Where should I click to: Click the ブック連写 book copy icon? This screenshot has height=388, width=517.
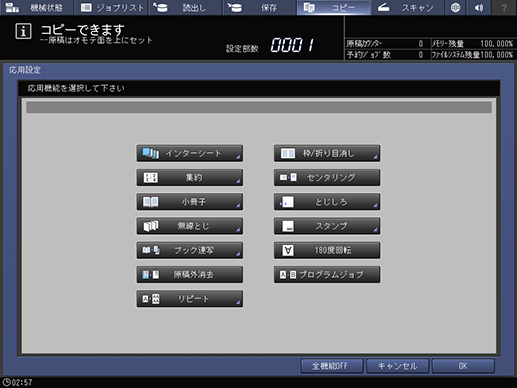151,250
